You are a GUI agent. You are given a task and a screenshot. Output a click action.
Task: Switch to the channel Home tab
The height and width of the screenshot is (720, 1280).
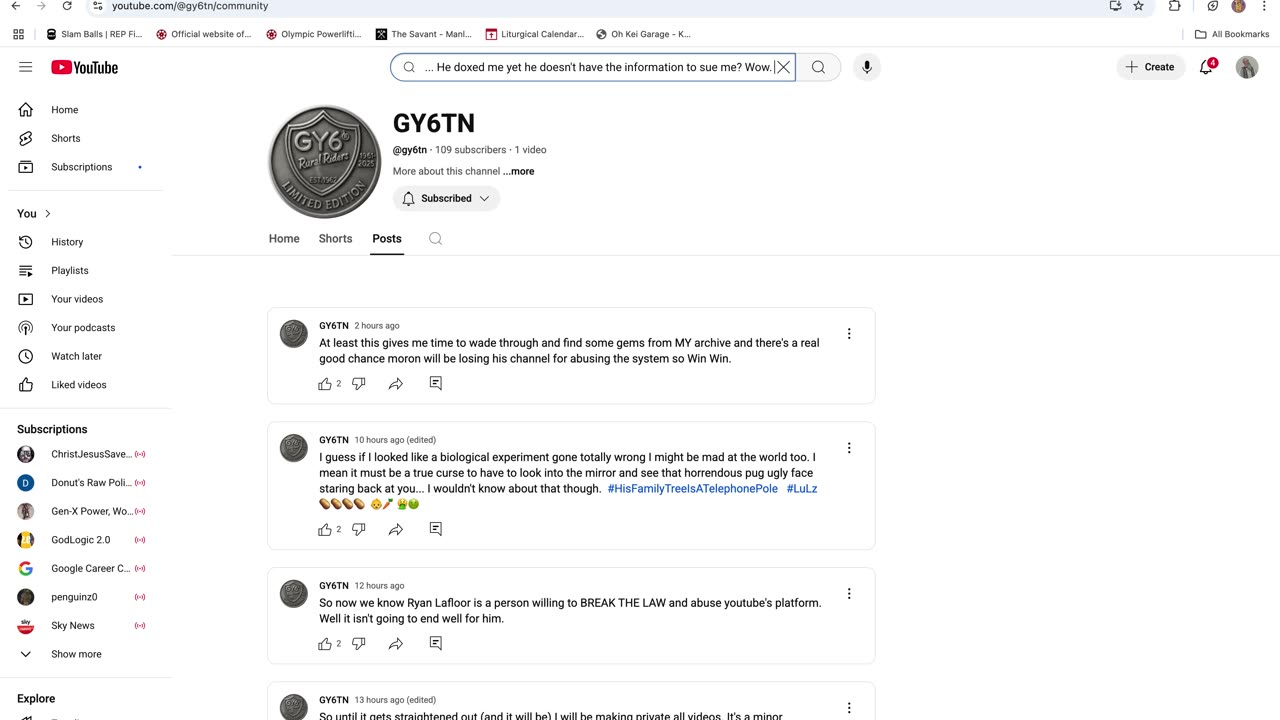[x=284, y=238]
